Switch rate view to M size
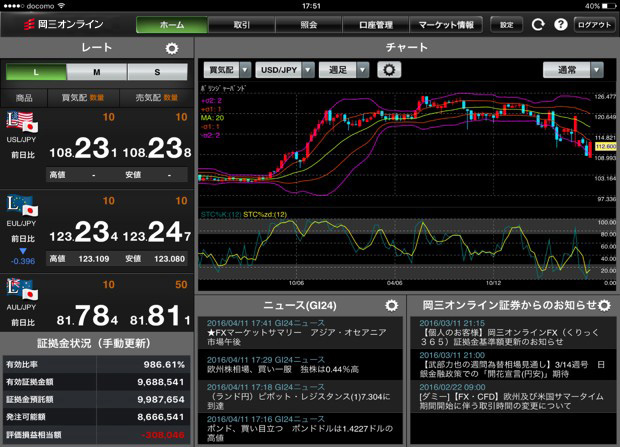The image size is (620, 447). pos(97,72)
